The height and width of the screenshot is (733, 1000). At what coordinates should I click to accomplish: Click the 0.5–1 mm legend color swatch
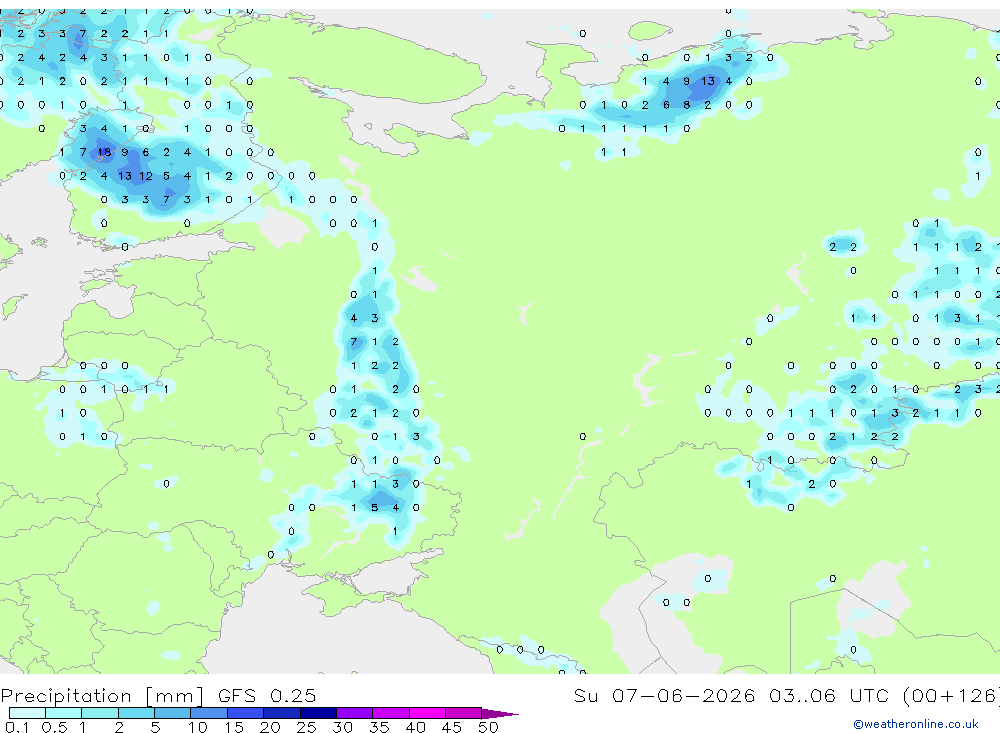click(63, 713)
